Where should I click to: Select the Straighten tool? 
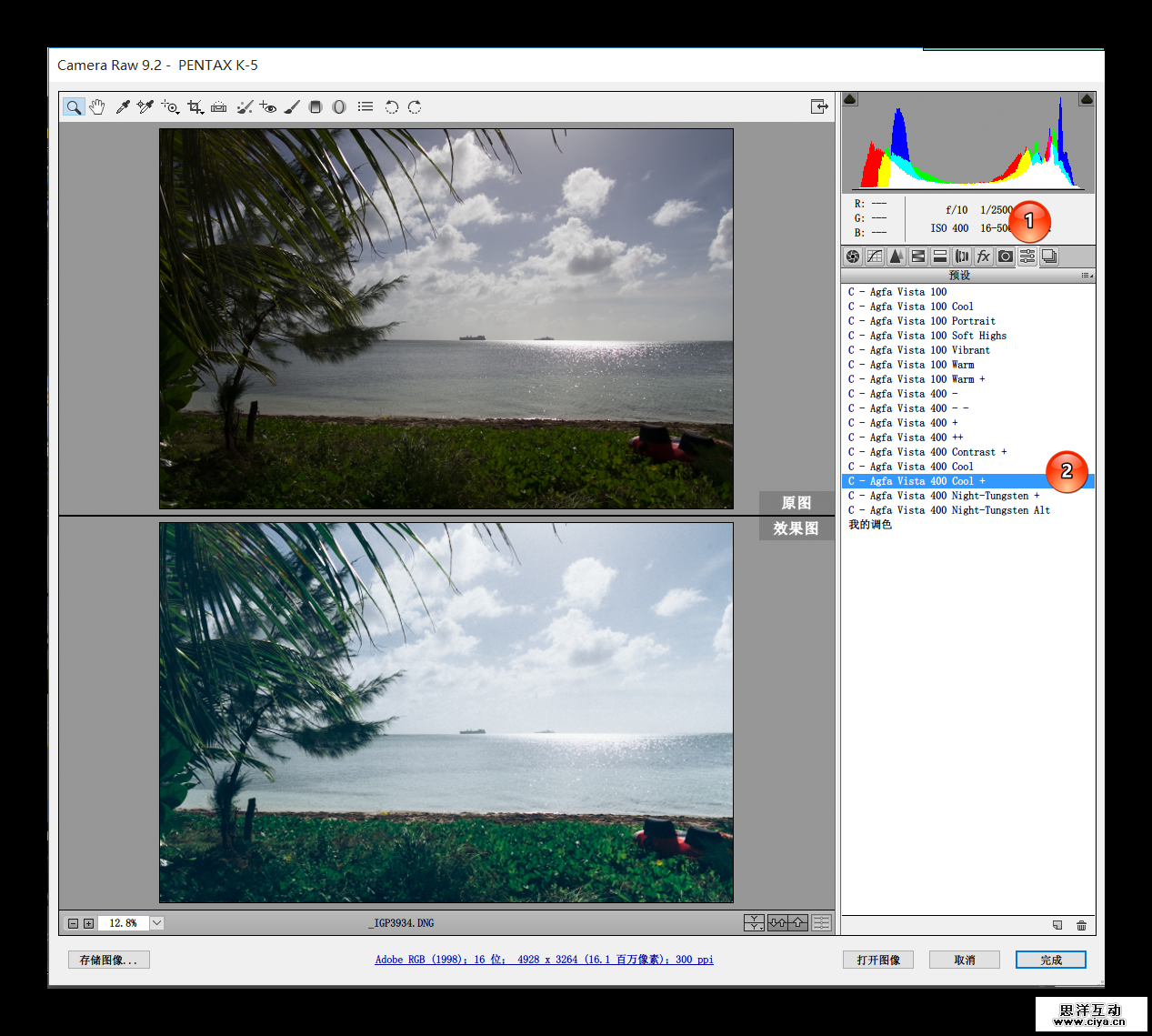tap(218, 107)
